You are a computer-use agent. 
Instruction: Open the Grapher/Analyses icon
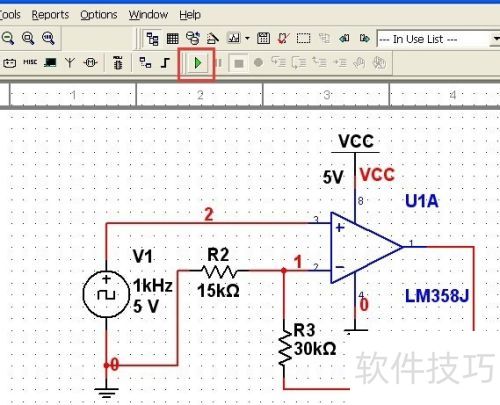234,38
